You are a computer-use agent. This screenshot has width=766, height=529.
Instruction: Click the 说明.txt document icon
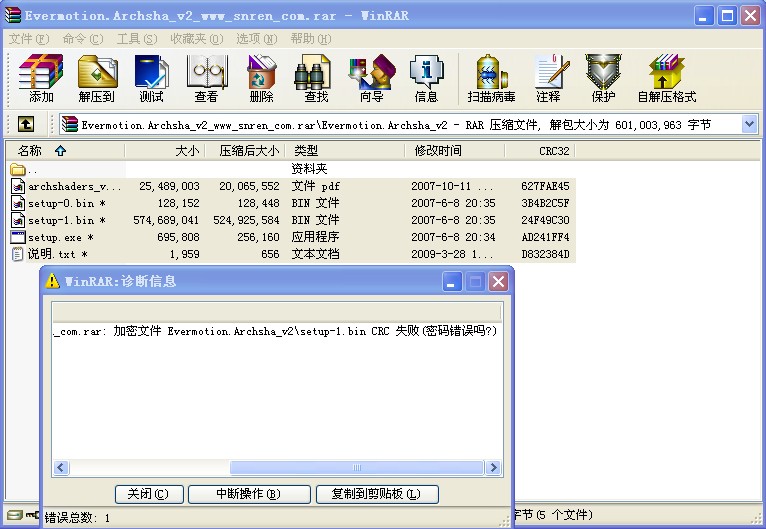[x=18, y=254]
